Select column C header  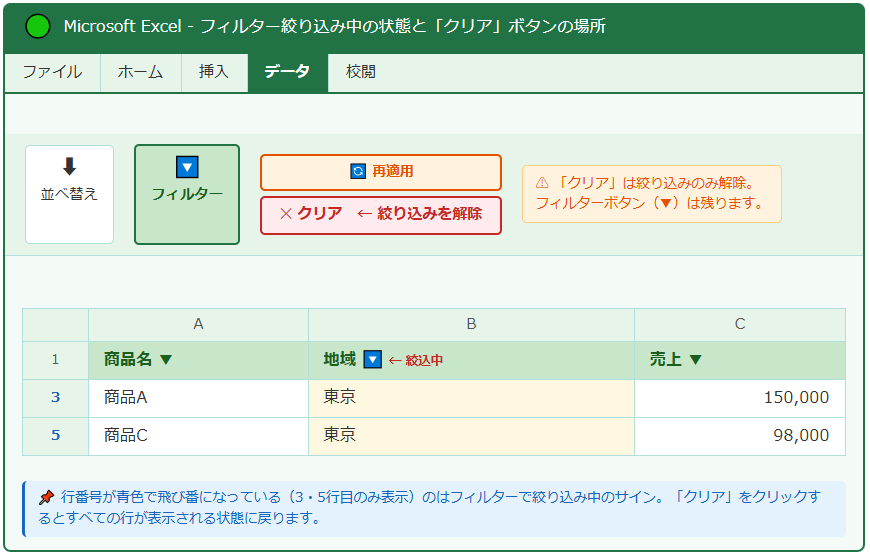tap(739, 324)
